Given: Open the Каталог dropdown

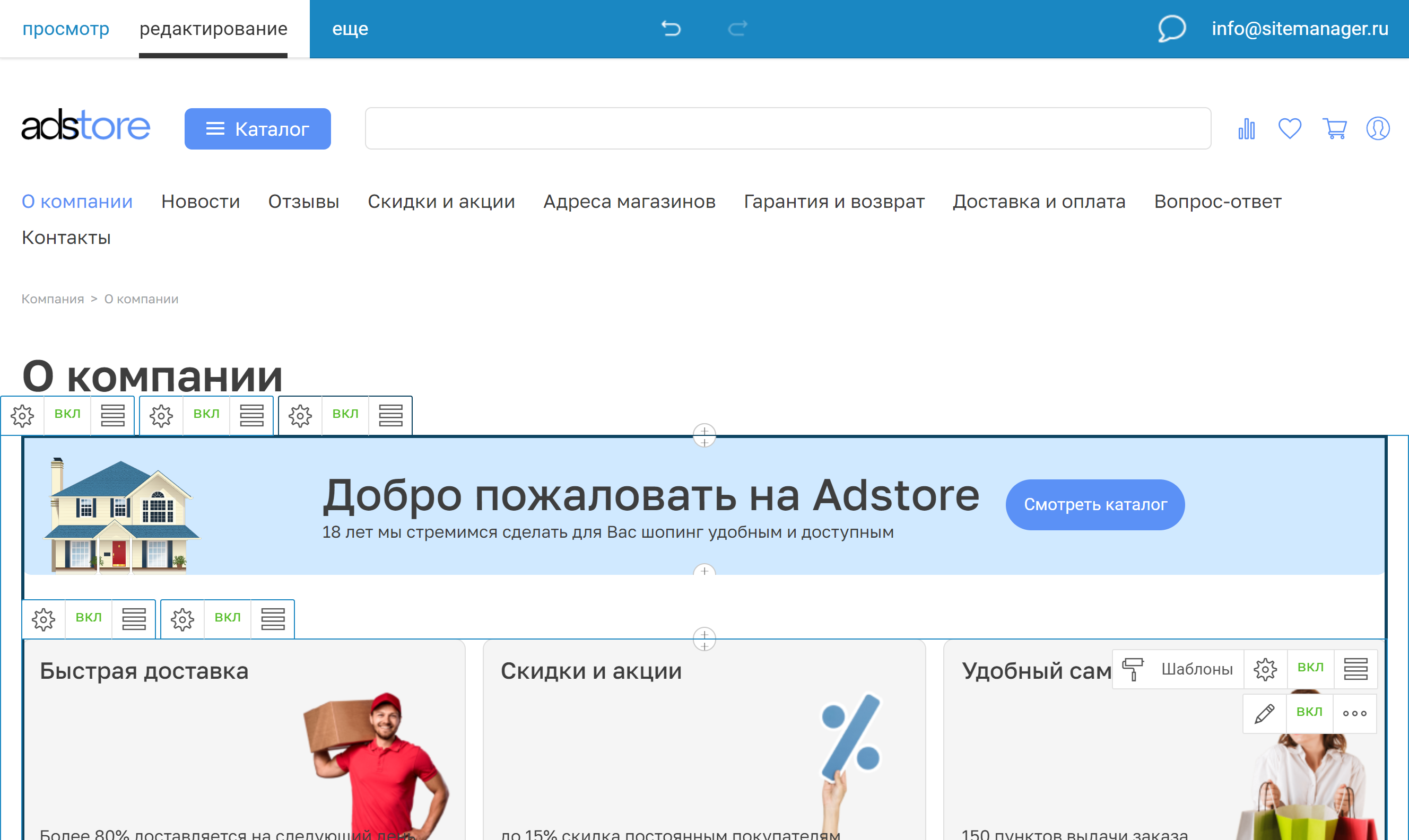Looking at the screenshot, I should coord(258,128).
